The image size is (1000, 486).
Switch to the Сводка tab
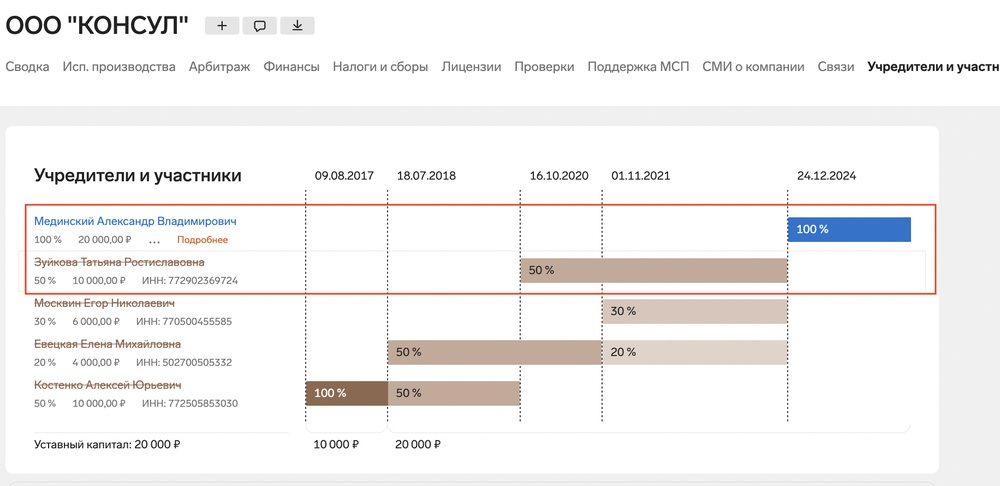27,67
